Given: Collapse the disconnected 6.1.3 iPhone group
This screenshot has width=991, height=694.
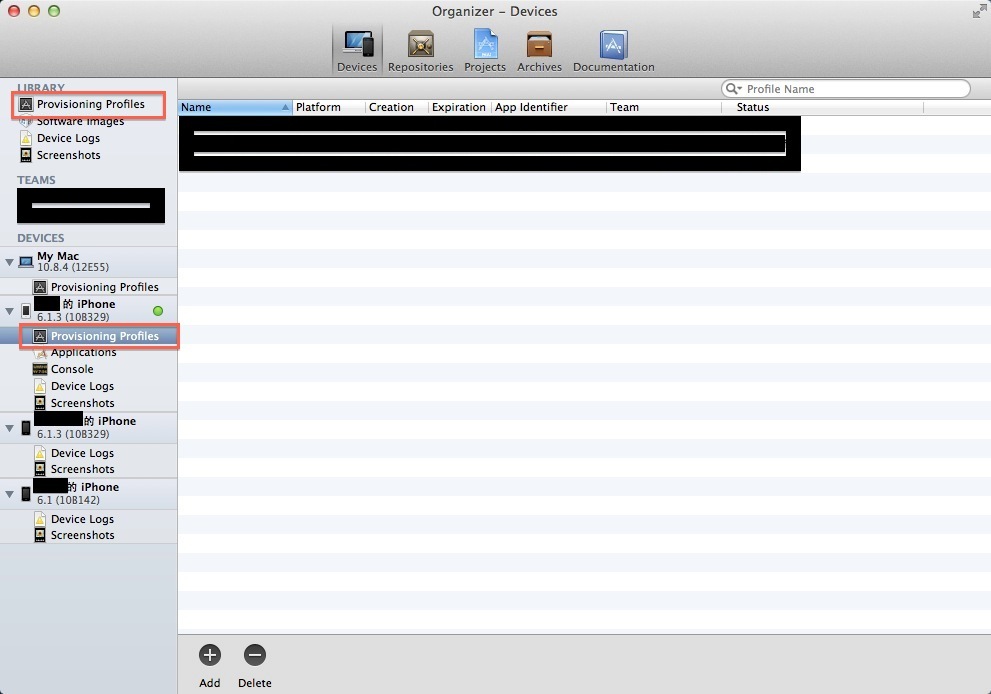Looking at the screenshot, I should [9, 428].
